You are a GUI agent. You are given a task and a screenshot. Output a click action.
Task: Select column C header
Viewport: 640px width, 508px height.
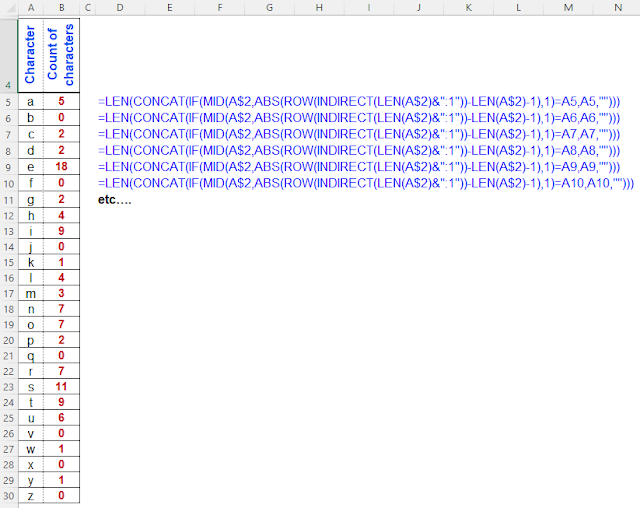[87, 7]
